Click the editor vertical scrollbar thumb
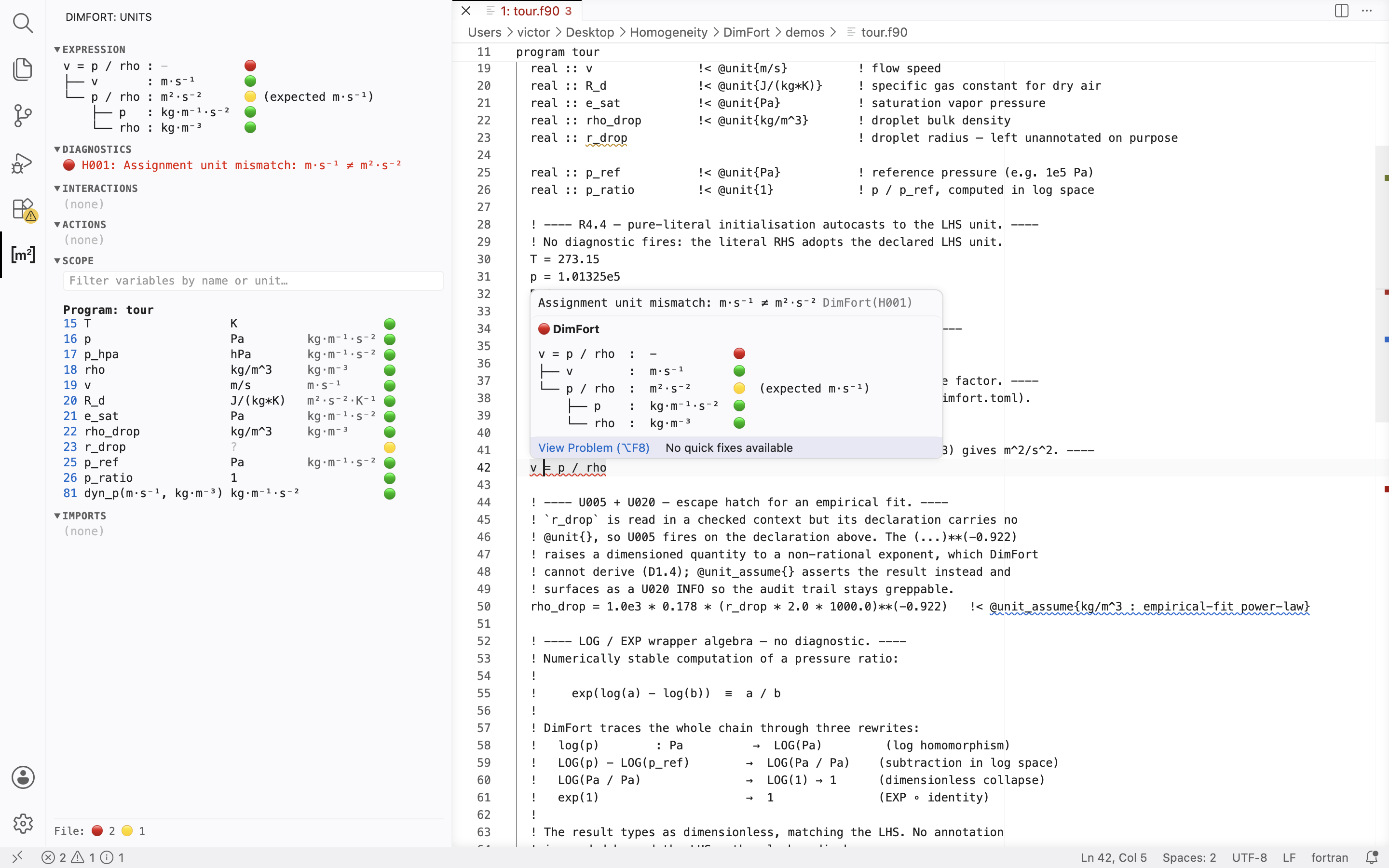 point(1382,284)
